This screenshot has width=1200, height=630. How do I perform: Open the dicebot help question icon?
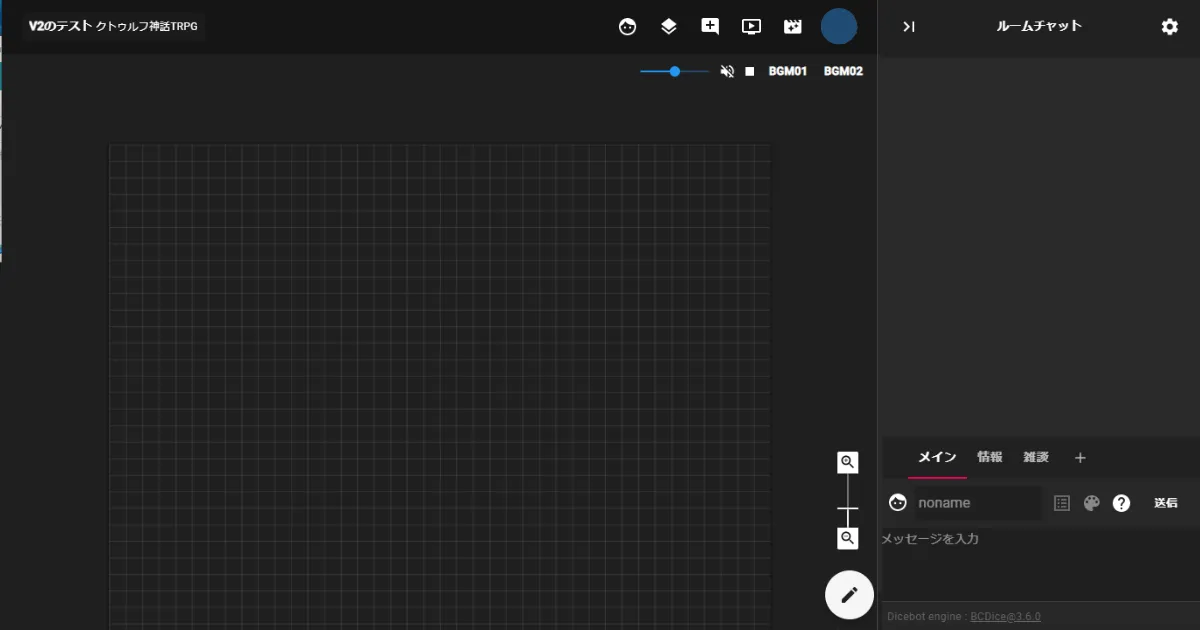point(1122,503)
